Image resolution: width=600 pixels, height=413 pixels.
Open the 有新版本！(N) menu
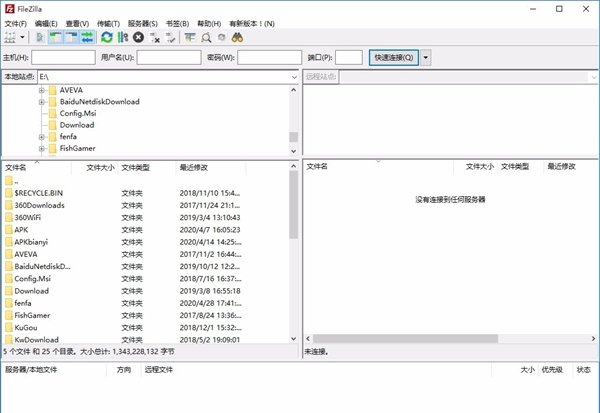pyautogui.click(x=252, y=24)
